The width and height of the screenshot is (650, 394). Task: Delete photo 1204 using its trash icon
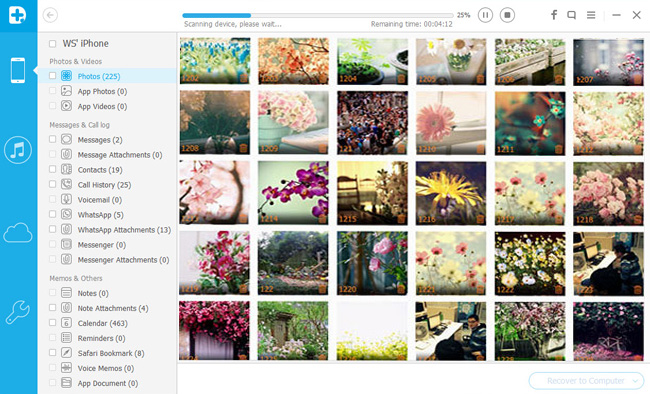tap(401, 78)
